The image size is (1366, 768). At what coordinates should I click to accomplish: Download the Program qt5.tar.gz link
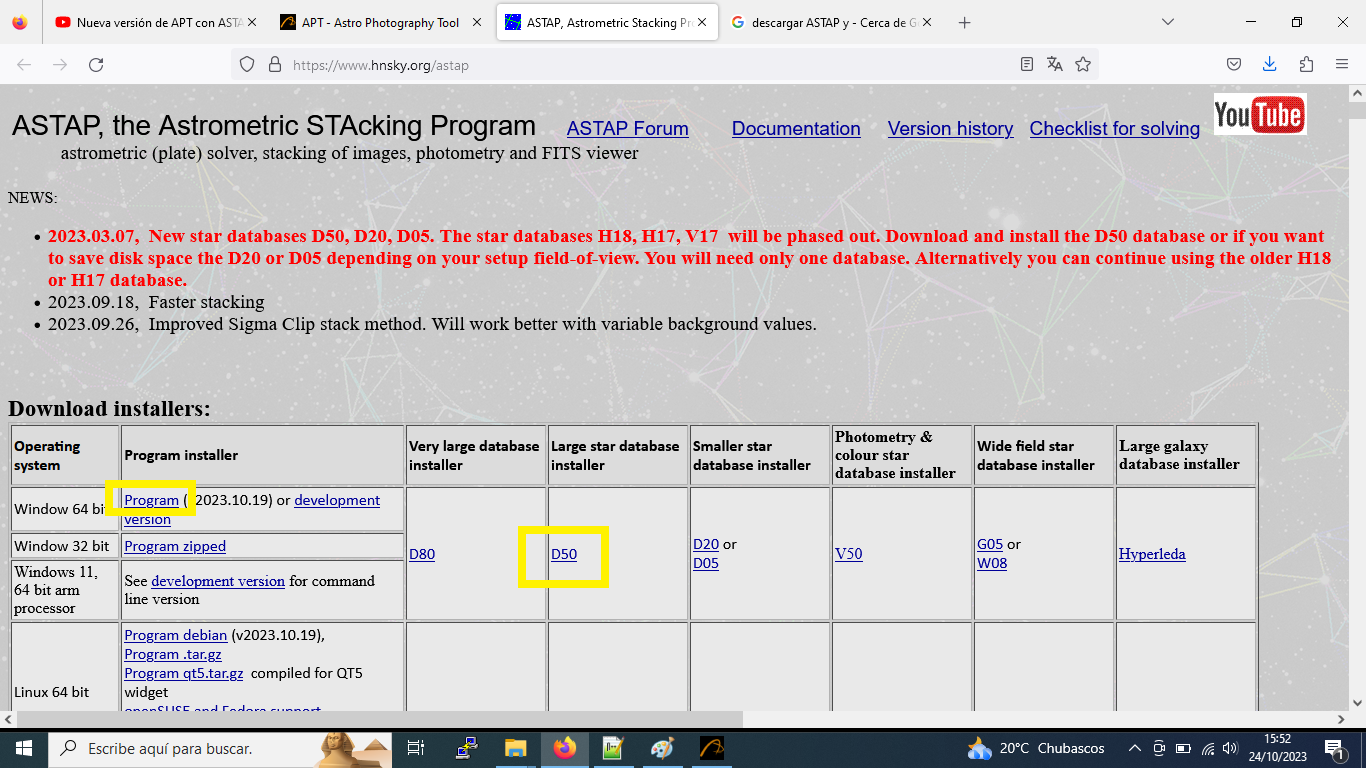[x=184, y=673]
